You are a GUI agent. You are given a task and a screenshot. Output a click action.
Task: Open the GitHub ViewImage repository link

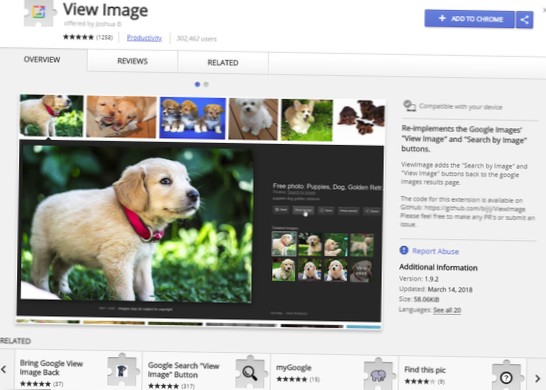475,209
